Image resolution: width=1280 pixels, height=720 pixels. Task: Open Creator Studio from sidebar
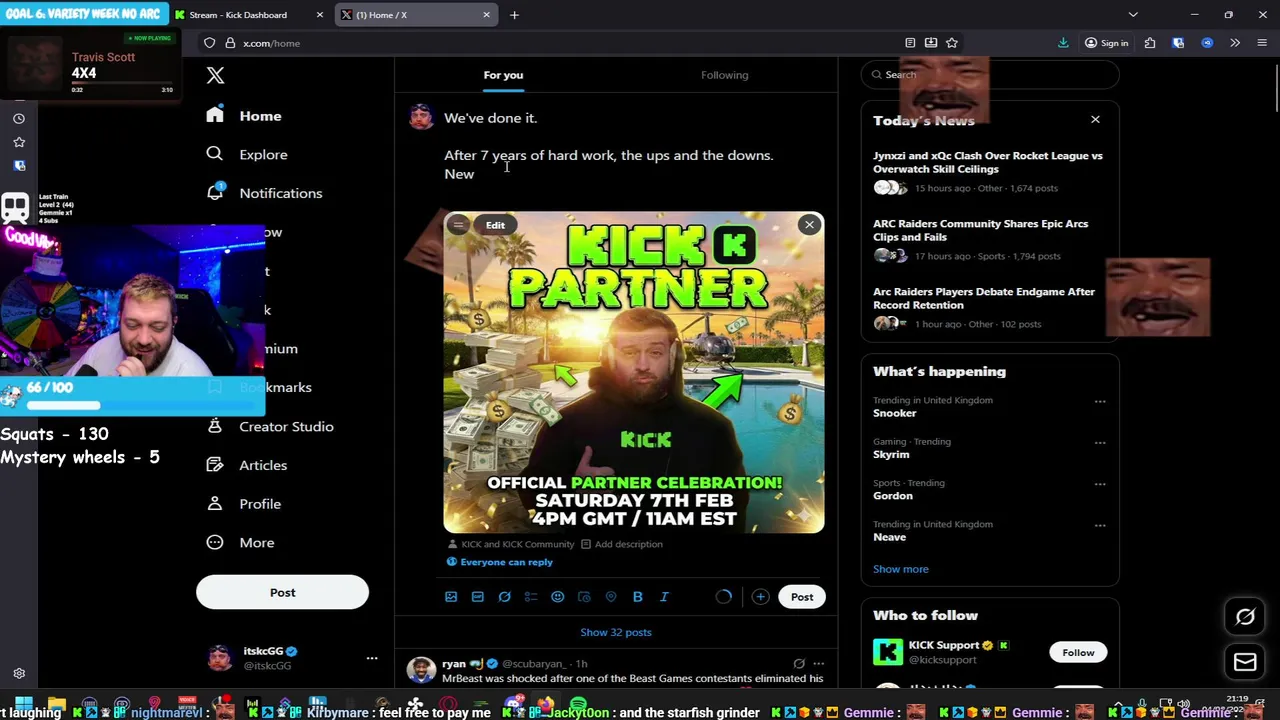coord(270,426)
